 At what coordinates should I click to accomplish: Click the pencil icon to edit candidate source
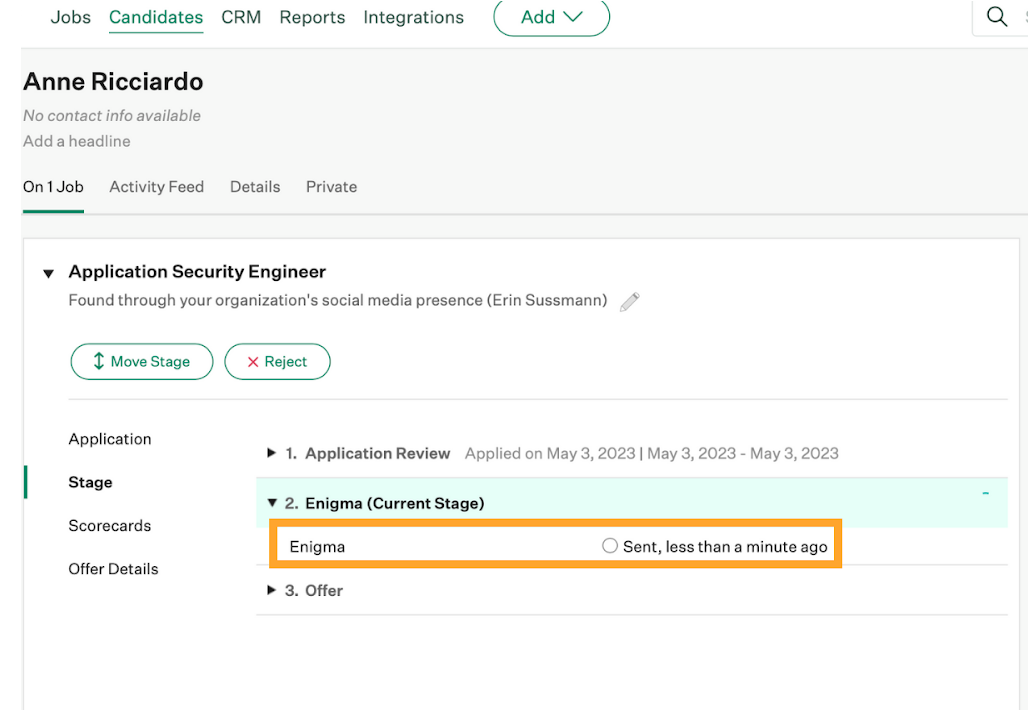pyautogui.click(x=630, y=301)
